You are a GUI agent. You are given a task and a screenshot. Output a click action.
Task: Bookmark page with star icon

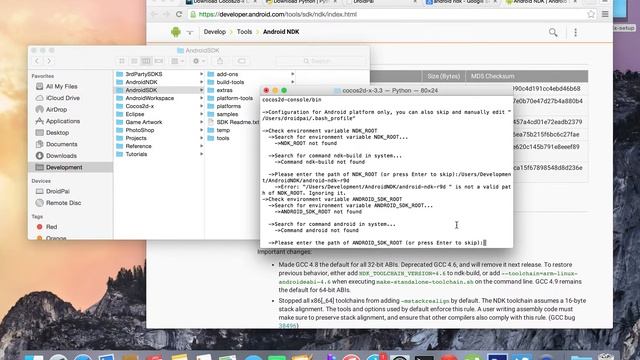591,14
